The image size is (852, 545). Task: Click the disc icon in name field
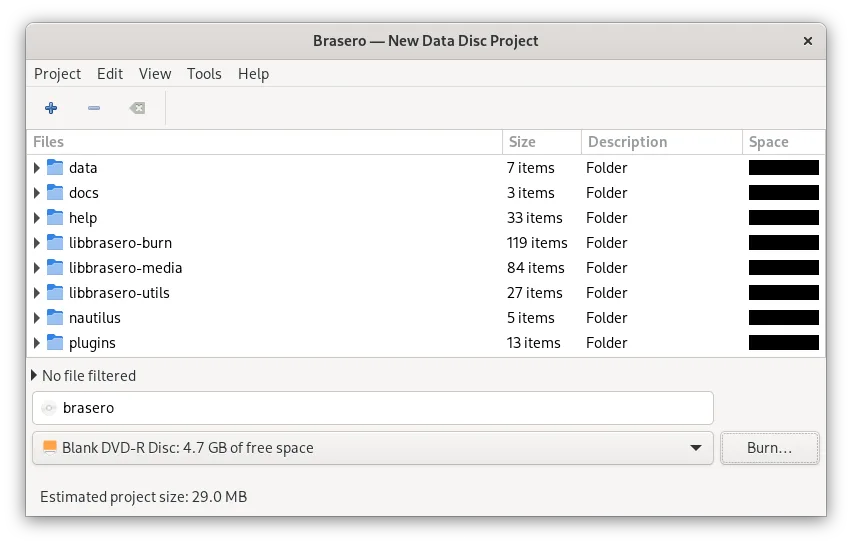[49, 408]
